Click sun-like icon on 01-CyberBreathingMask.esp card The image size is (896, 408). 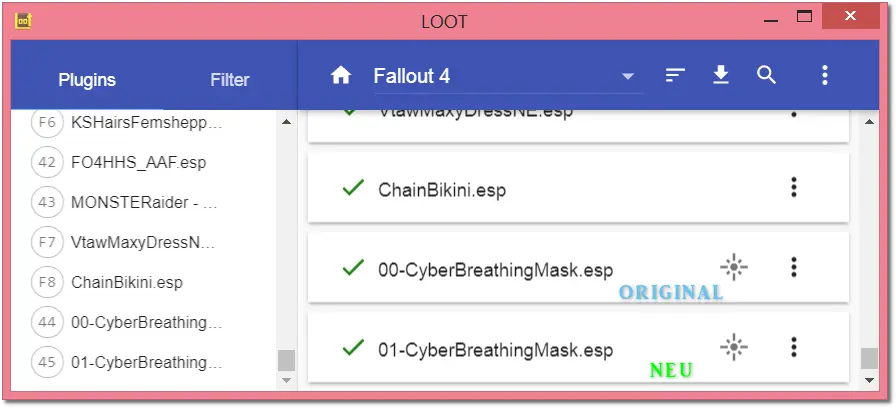734,347
